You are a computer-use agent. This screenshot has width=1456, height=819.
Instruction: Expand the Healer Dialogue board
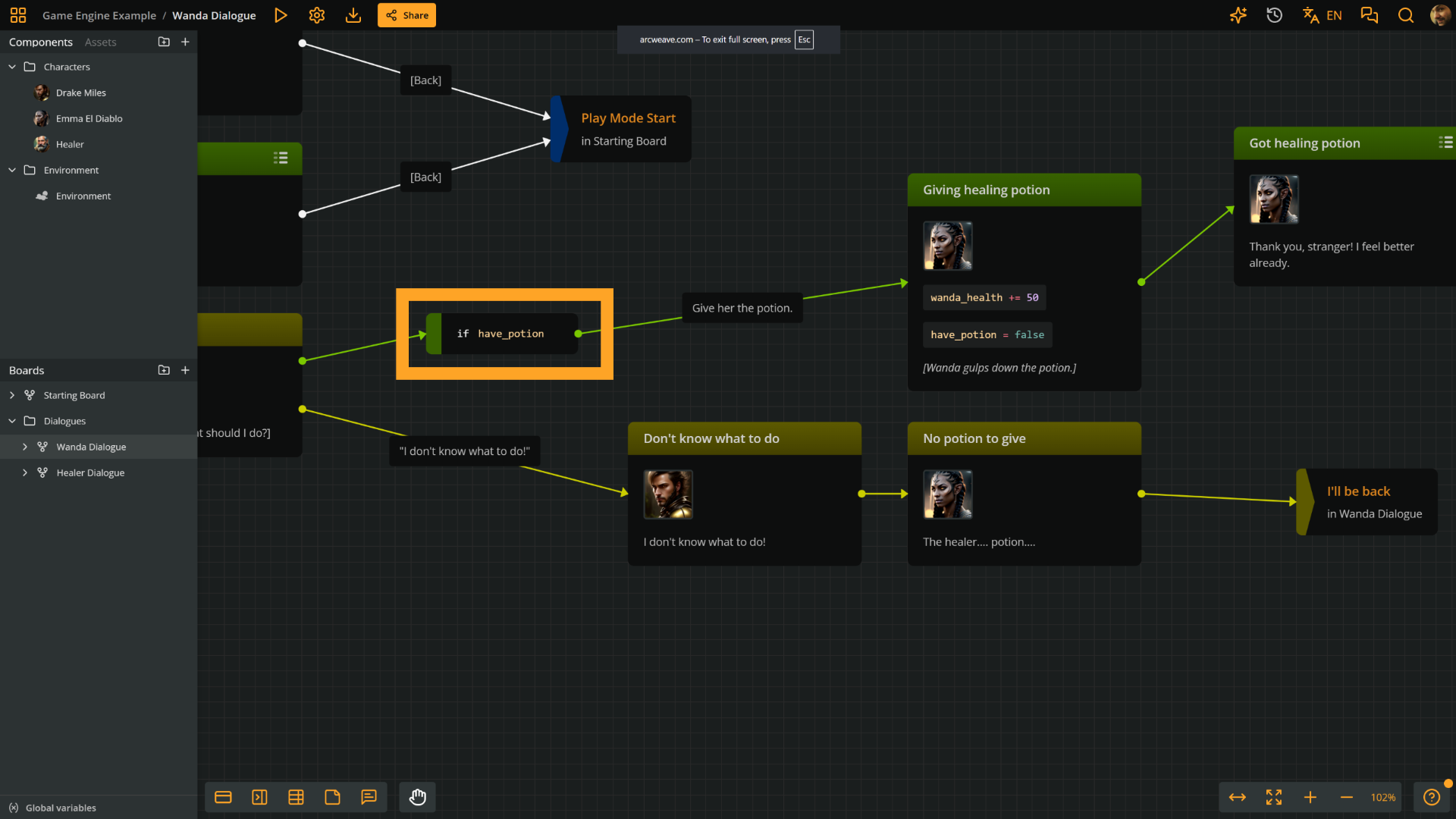[x=25, y=472]
